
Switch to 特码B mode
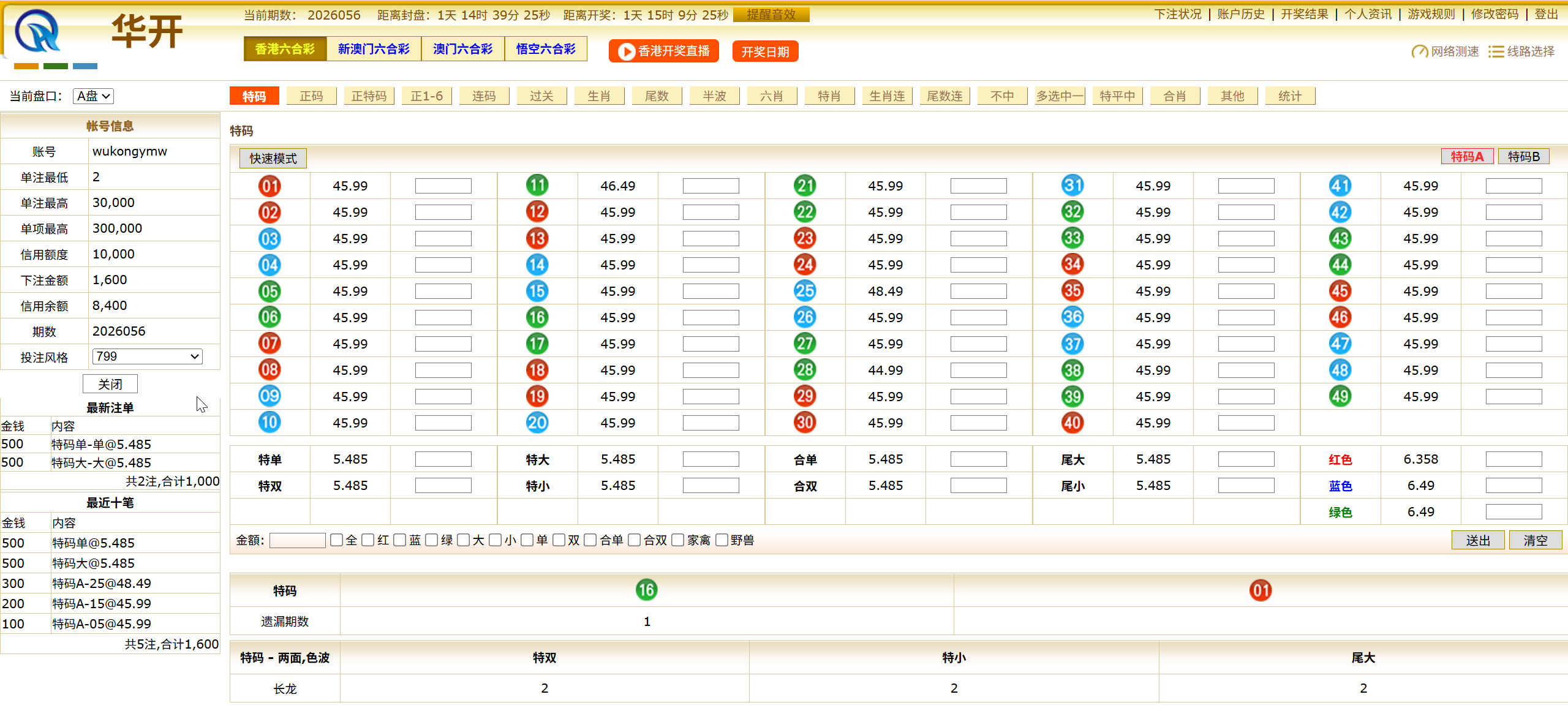pyautogui.click(x=1524, y=157)
